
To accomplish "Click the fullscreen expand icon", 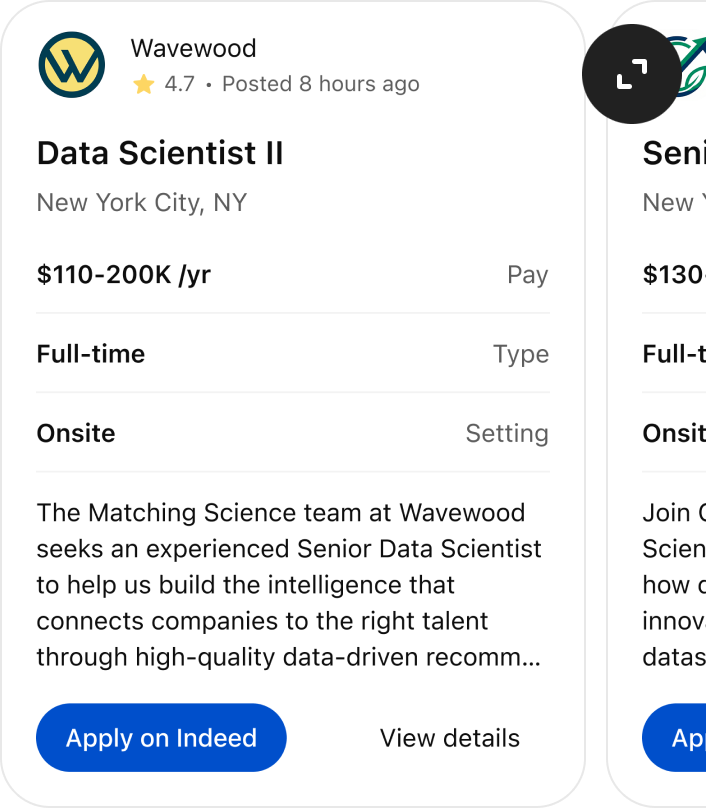I will pyautogui.click(x=631, y=74).
